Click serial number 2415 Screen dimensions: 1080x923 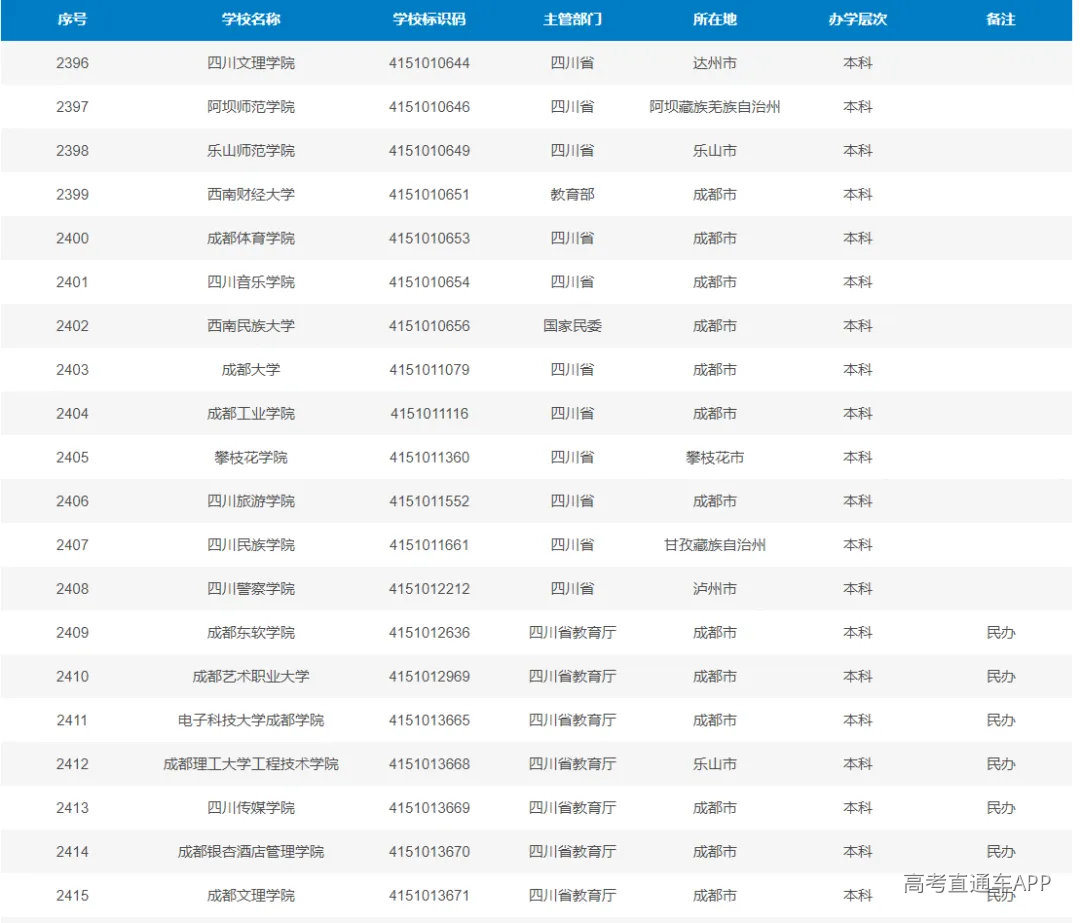coord(72,895)
